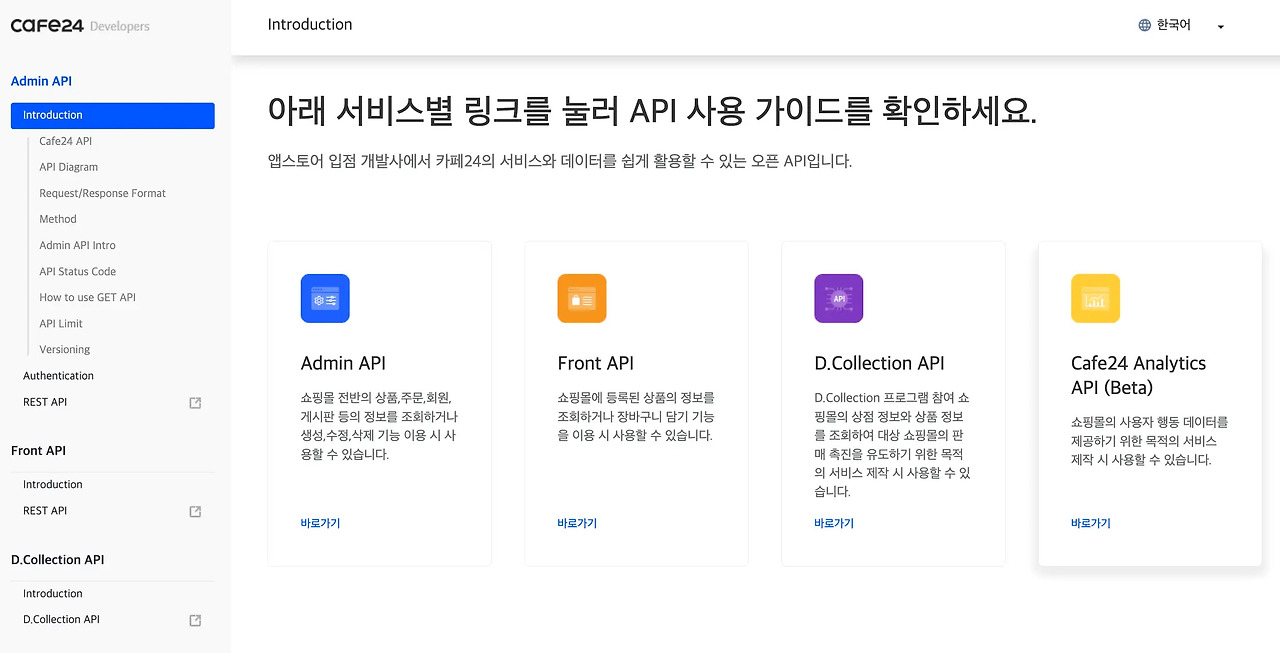The height and width of the screenshot is (653, 1280).
Task: Open external link icon beside D.Collection API
Action: (x=195, y=620)
